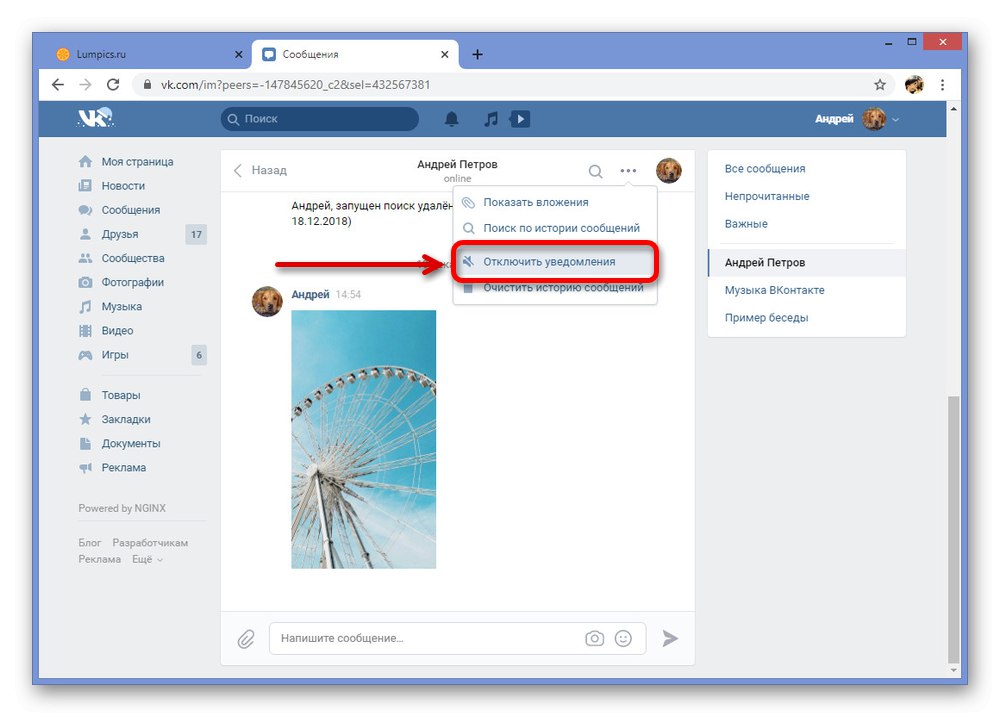
Task: Click the page vertical scrollbar thumb
Action: tap(953, 529)
